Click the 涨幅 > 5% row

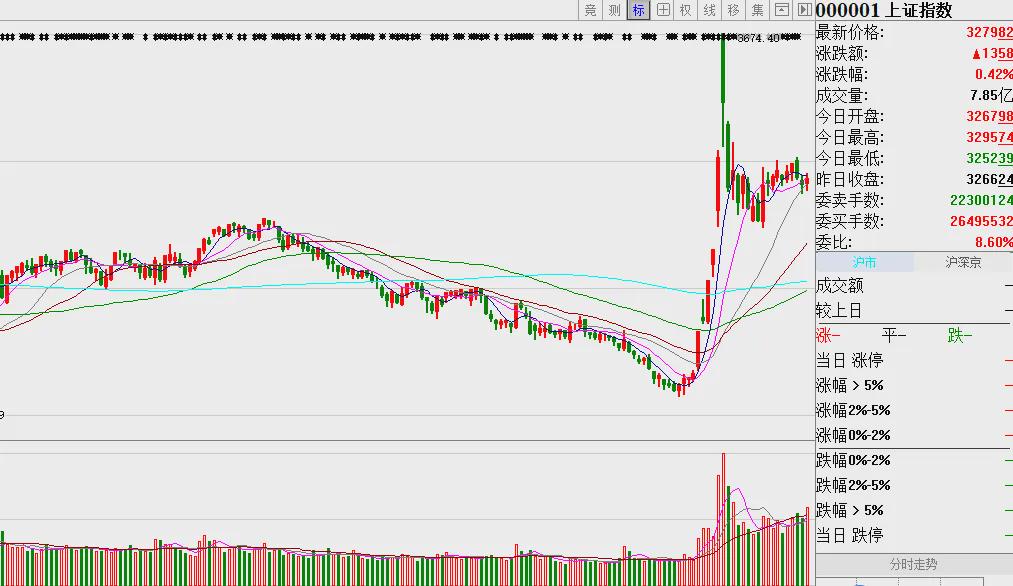pyautogui.click(x=914, y=385)
